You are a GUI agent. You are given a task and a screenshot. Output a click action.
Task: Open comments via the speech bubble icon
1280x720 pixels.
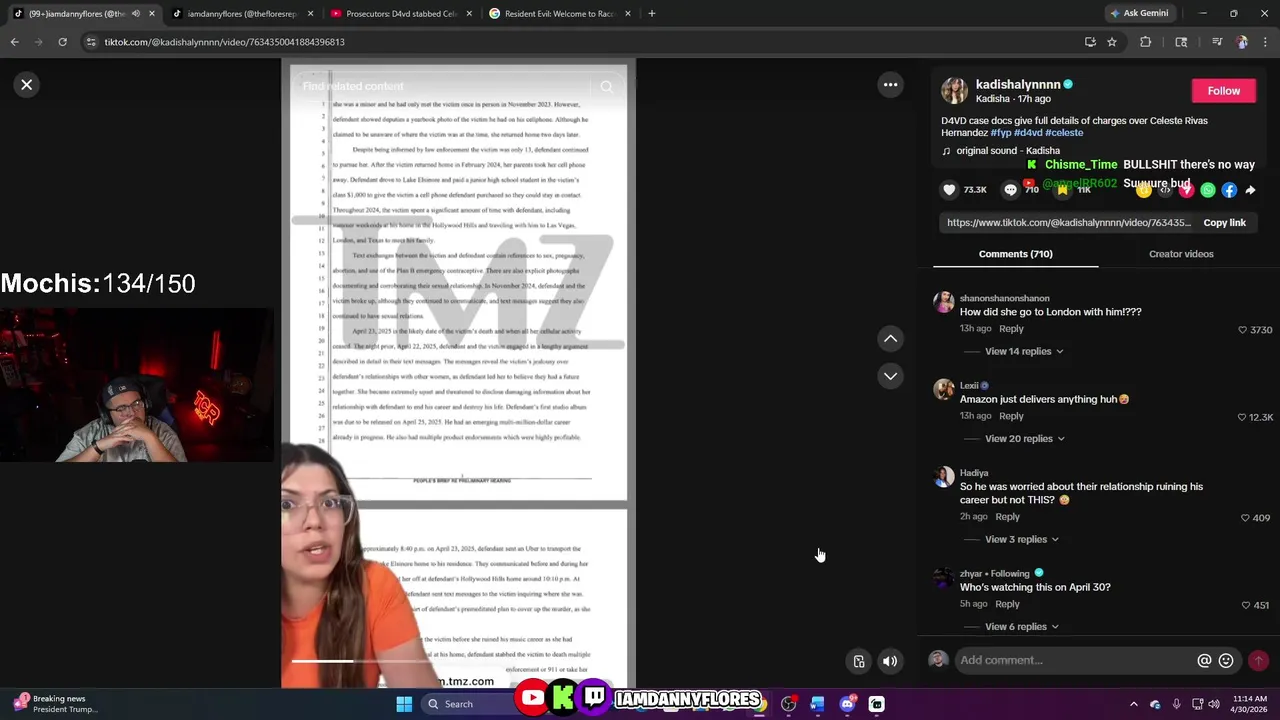(x=1010, y=190)
